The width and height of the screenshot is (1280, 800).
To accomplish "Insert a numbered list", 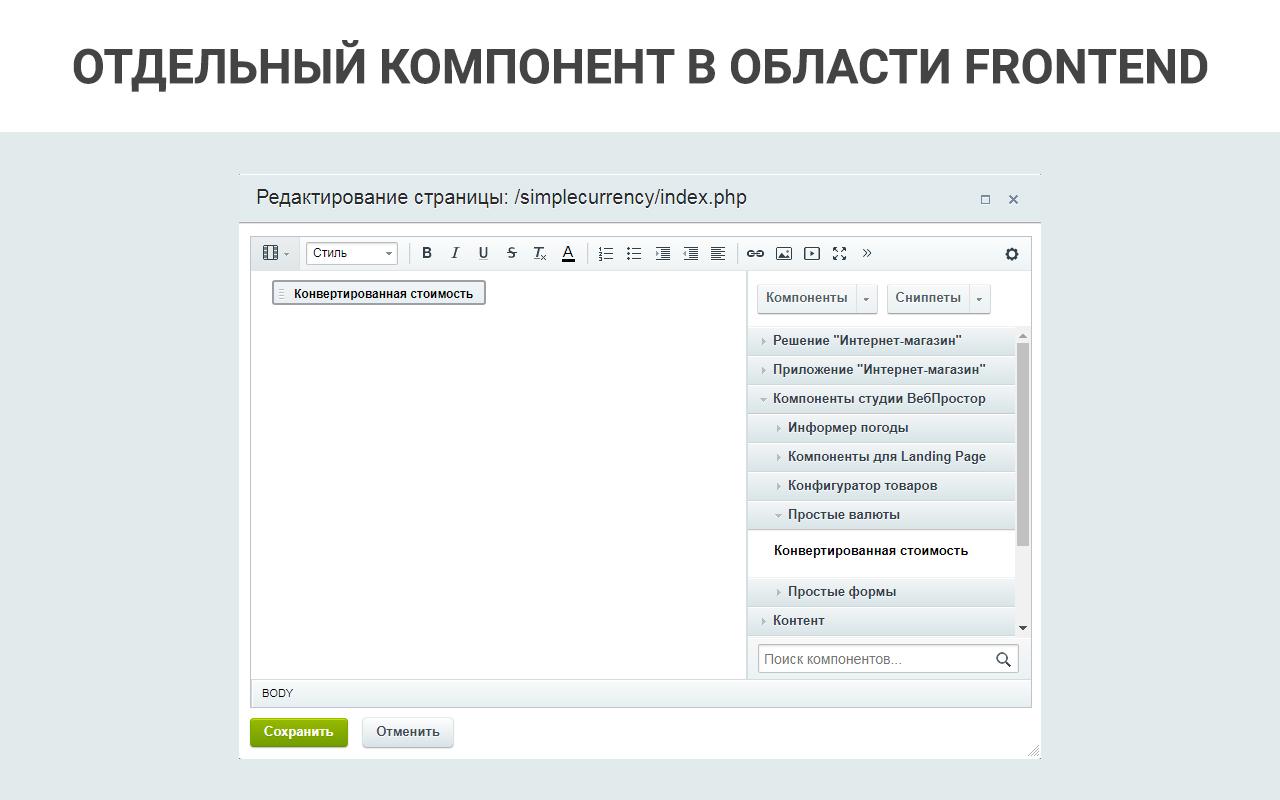I will pyautogui.click(x=606, y=253).
